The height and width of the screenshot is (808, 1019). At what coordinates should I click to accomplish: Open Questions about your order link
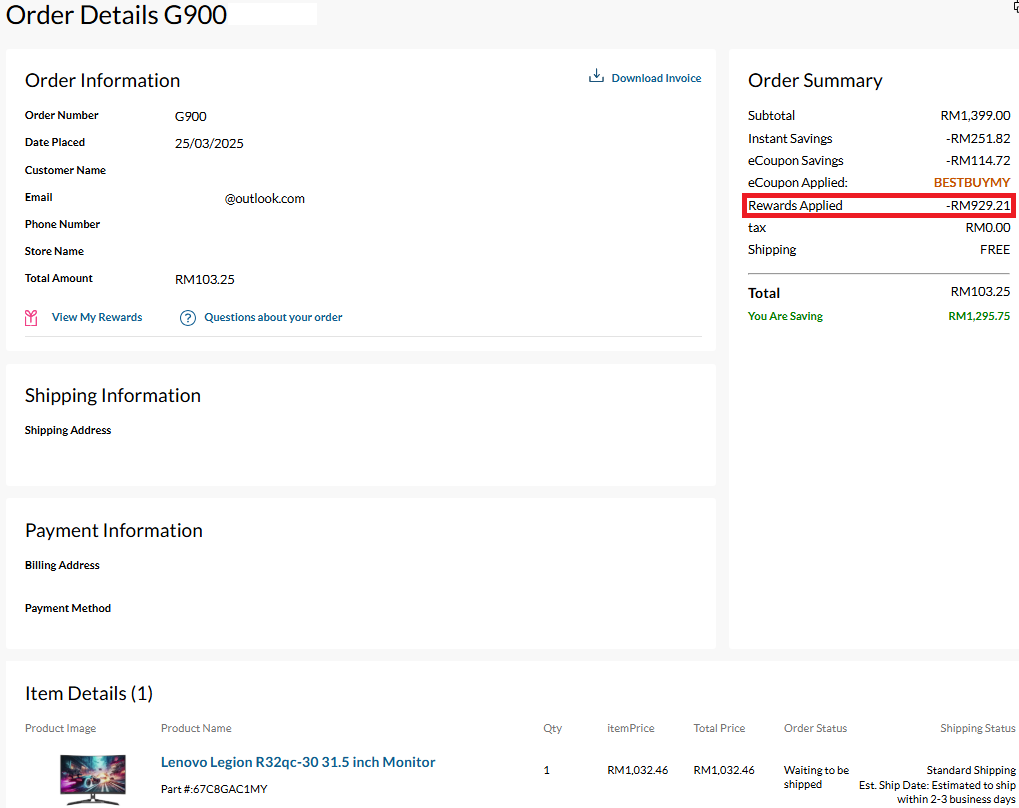273,317
